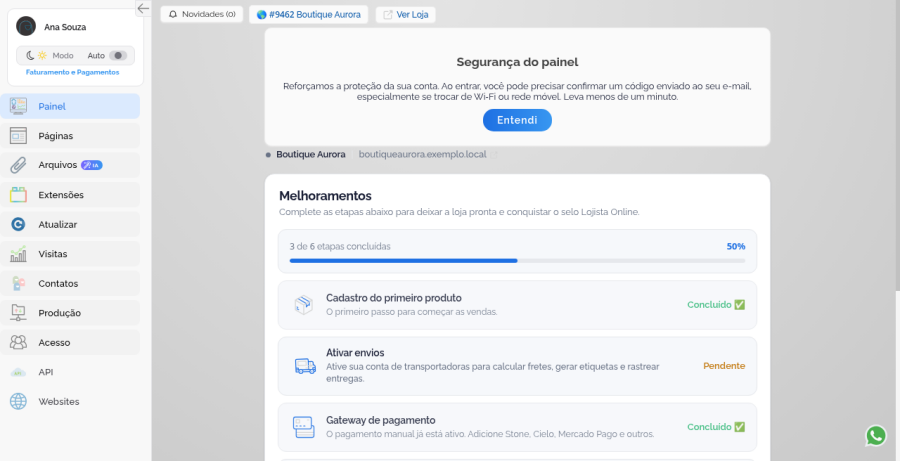Open #9462 Boutique Aurora store selector
Viewport: 900px width, 461px height.
tap(309, 14)
